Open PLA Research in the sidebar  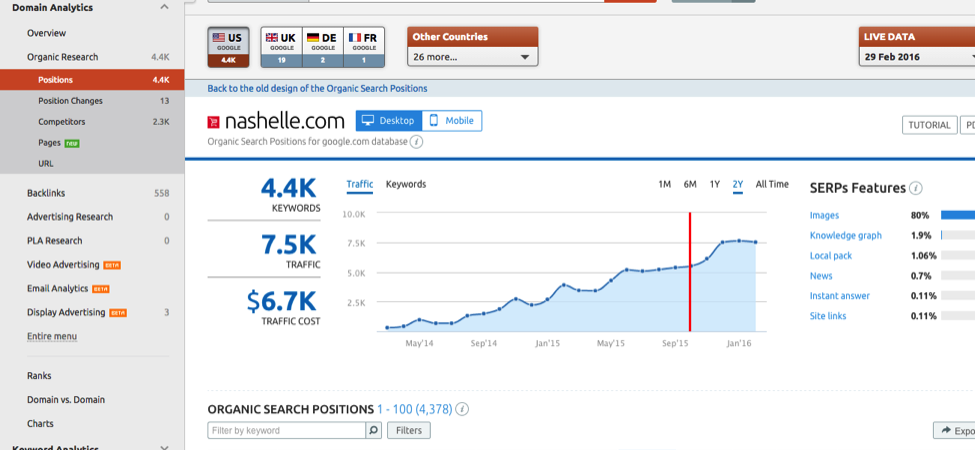point(54,241)
